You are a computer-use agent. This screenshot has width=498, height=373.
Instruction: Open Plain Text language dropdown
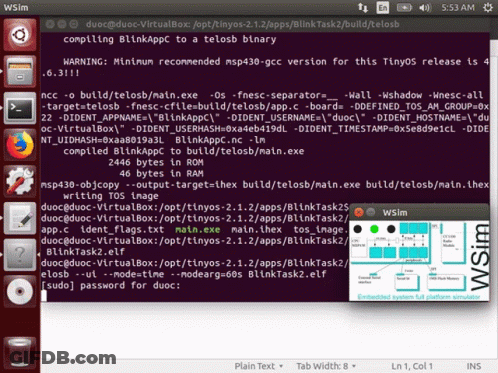coord(259,366)
